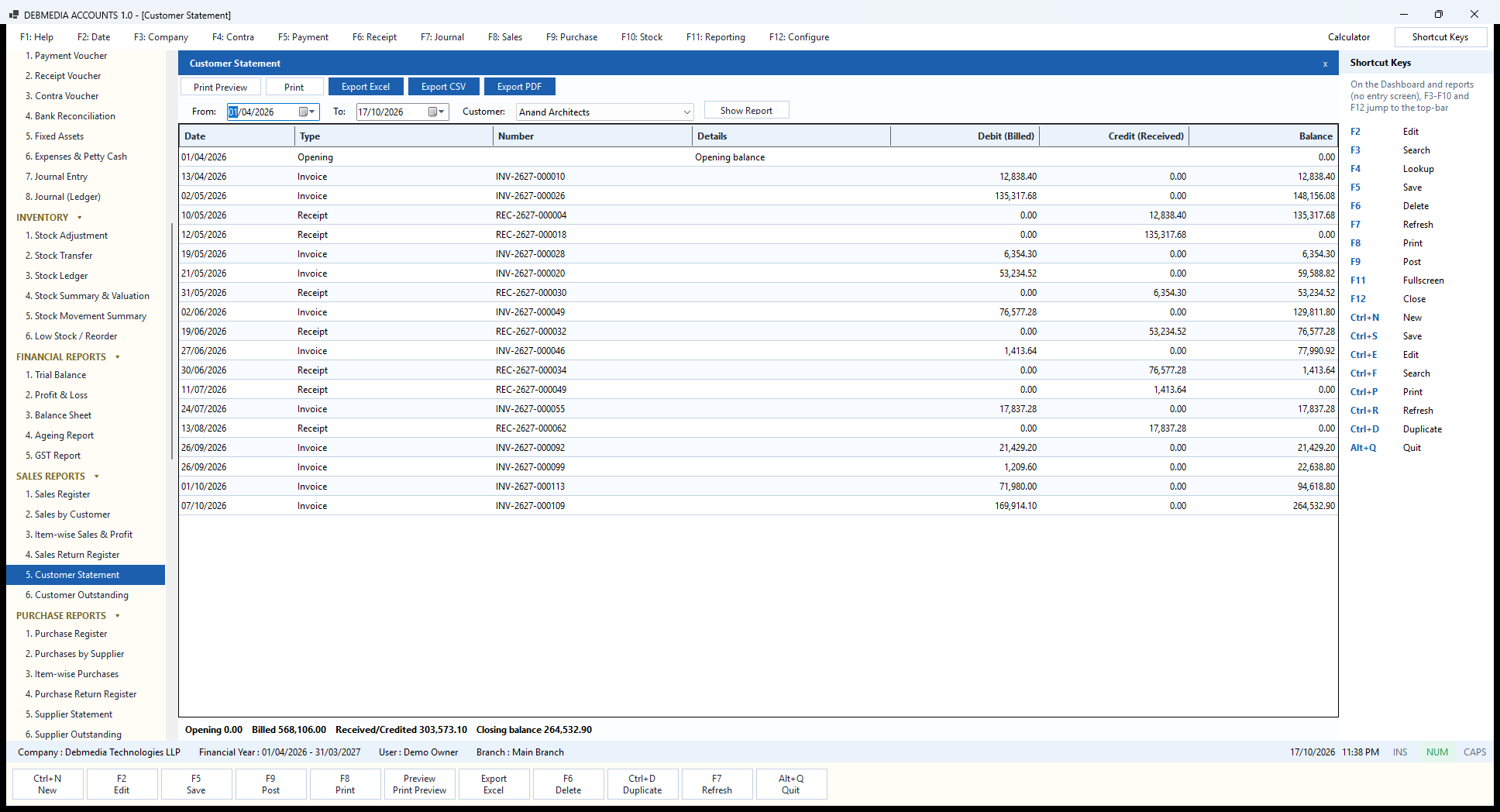This screenshot has height=812, width=1500.
Task: Collapse the SALES REPORTS section
Action: pyautogui.click(x=96, y=477)
